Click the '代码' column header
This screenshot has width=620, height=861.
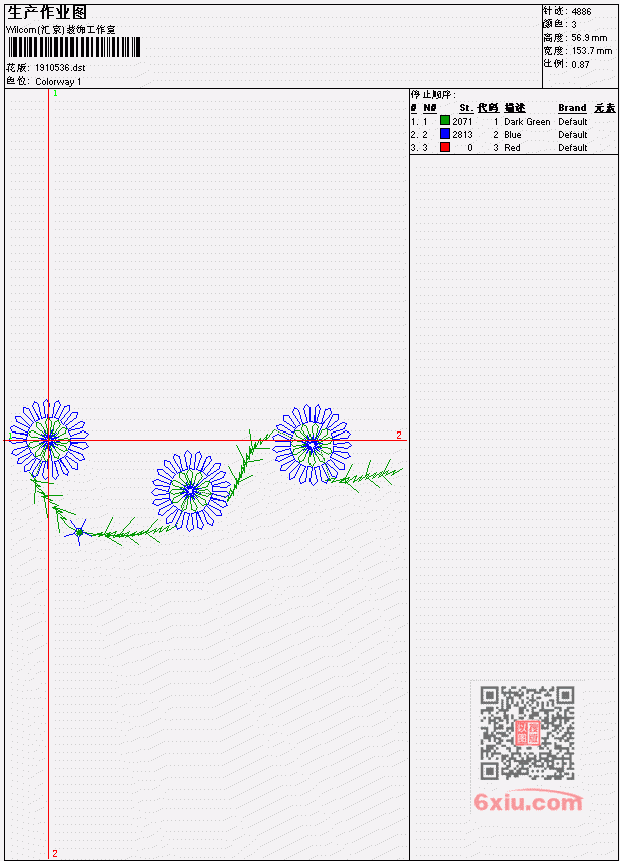(488, 108)
